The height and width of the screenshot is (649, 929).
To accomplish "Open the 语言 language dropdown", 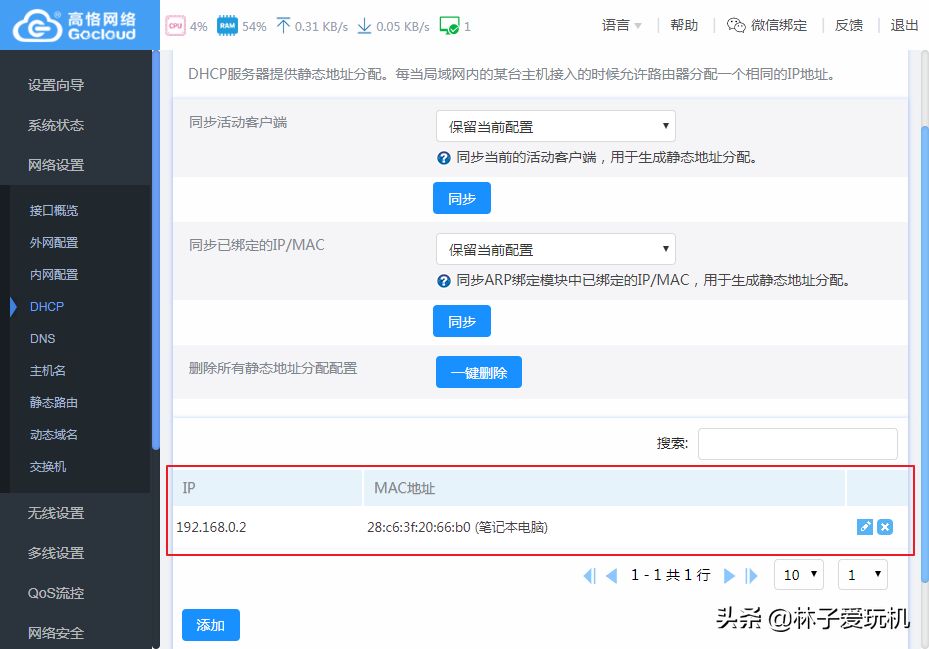I will [622, 25].
